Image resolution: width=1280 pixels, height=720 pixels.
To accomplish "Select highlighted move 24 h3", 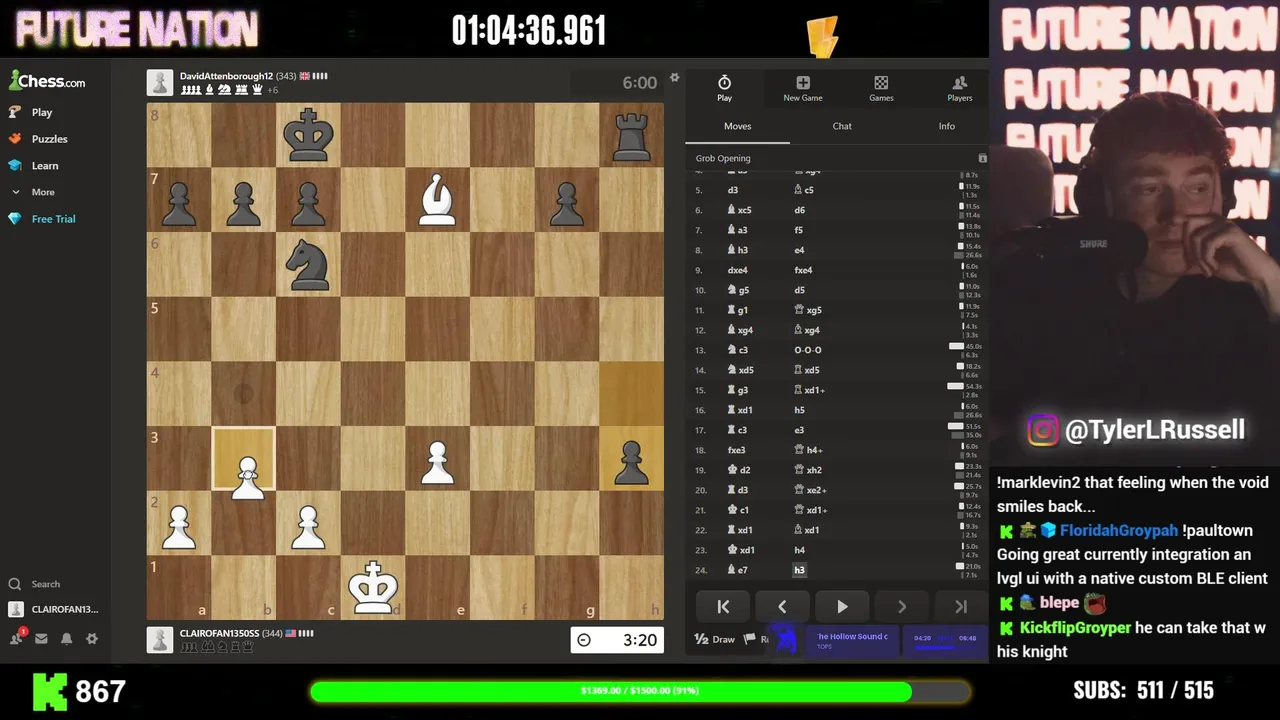I will [799, 570].
